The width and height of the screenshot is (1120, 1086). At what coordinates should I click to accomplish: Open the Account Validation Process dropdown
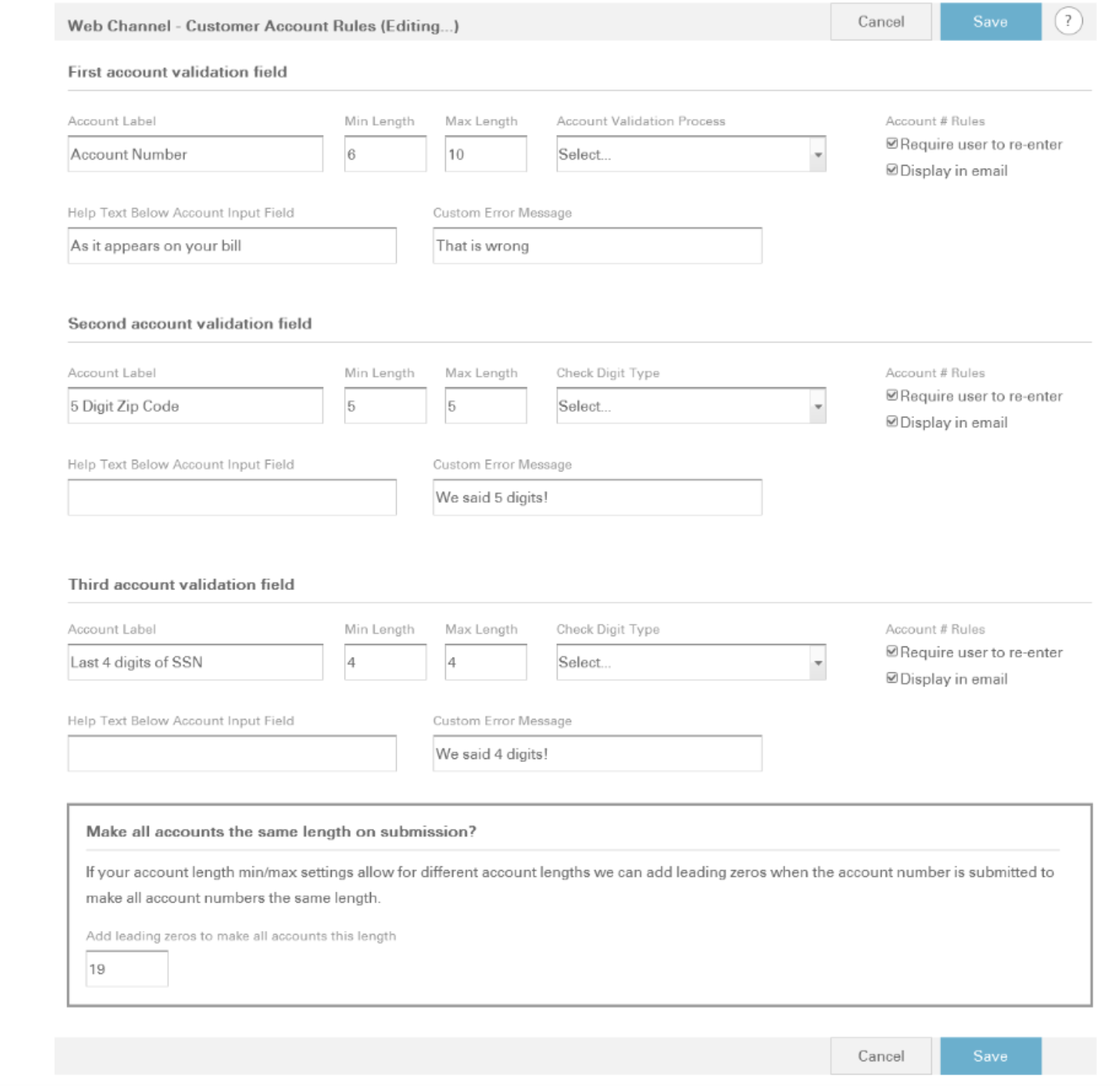pos(689,153)
